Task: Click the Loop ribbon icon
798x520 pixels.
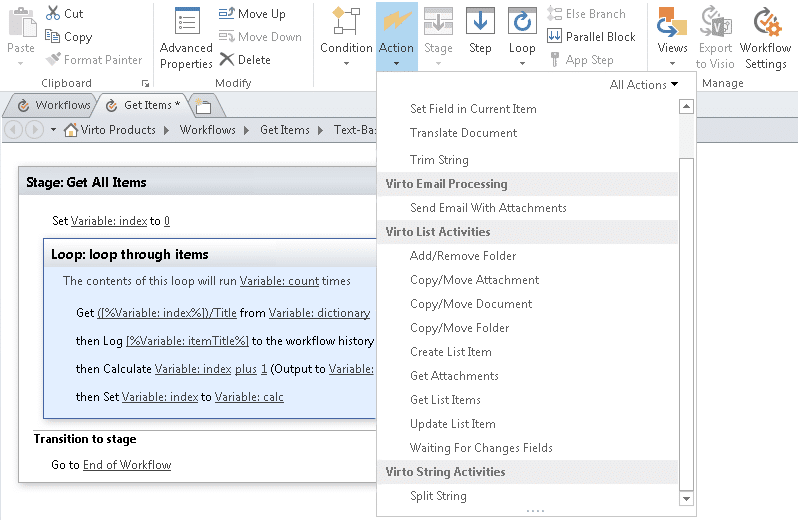Action: click(x=522, y=21)
